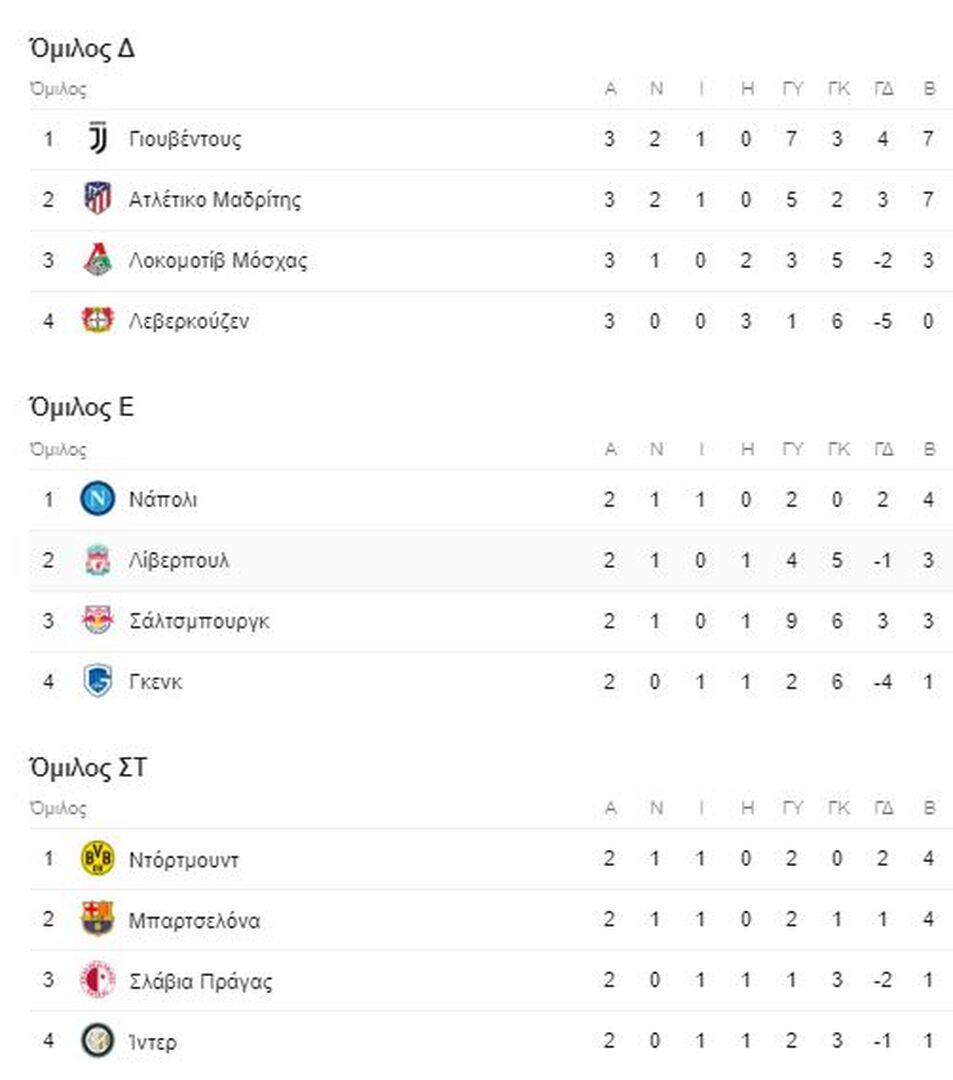Click the Όμιλος ΣΤ group heading
This screenshot has height=1080, width=953.
pyautogui.click(x=87, y=767)
